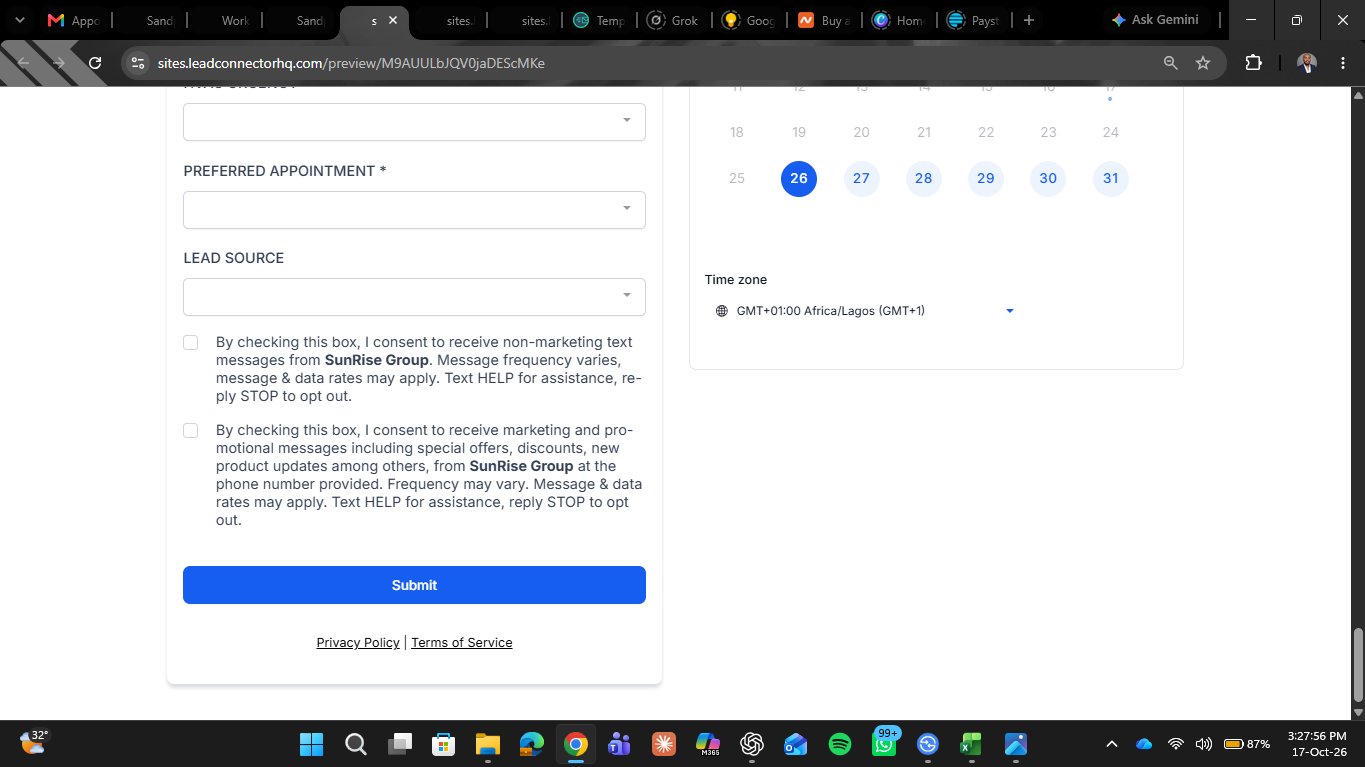Image resolution: width=1365 pixels, height=767 pixels.
Task: Switch to the Buy a tab
Action: 822,20
